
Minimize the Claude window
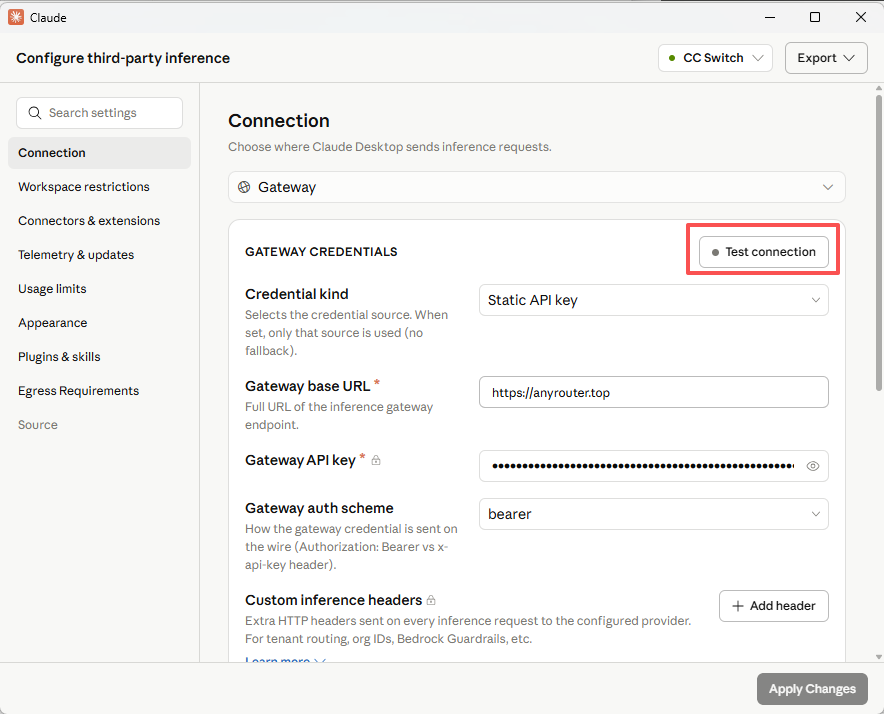770,17
